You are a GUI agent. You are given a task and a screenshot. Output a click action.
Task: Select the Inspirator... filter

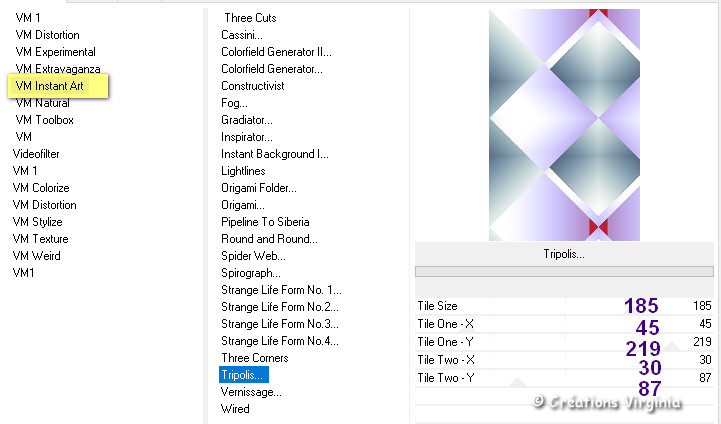[247, 137]
